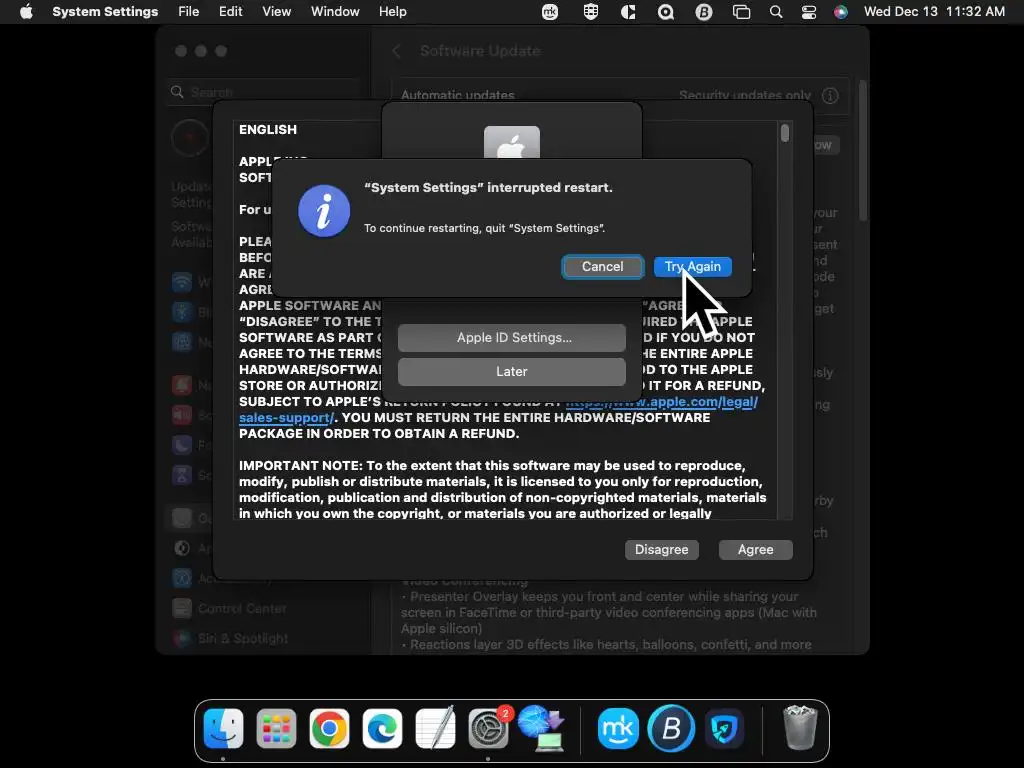Open the Edit menu

tap(230, 12)
